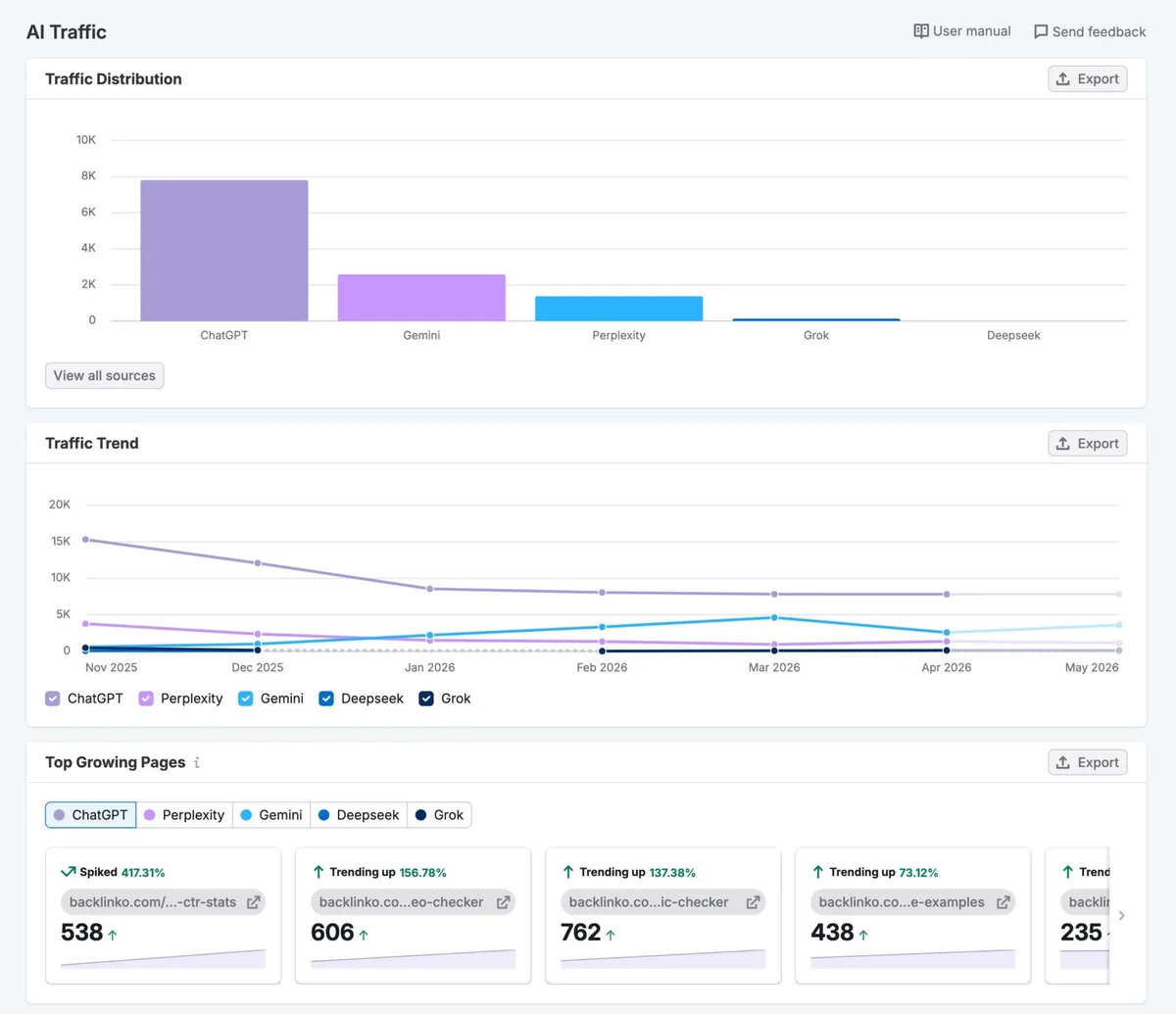Open the backlinko.co...e-examples page link
The width and height of the screenshot is (1176, 1014).
pos(913,902)
